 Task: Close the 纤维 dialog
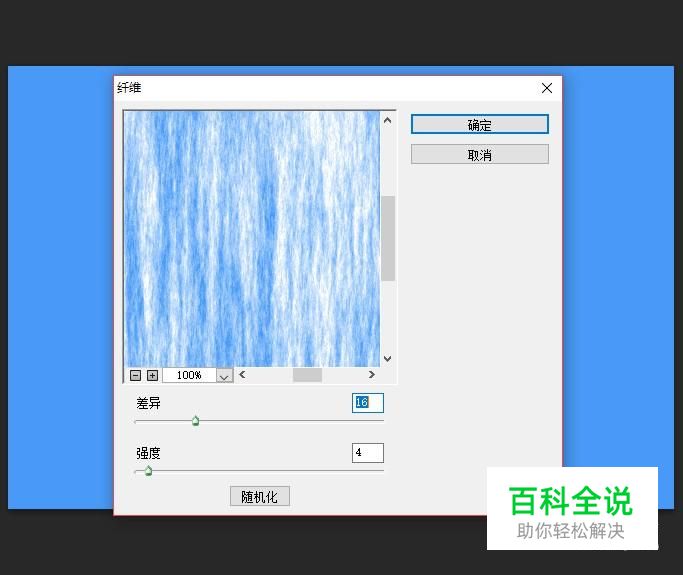click(547, 88)
